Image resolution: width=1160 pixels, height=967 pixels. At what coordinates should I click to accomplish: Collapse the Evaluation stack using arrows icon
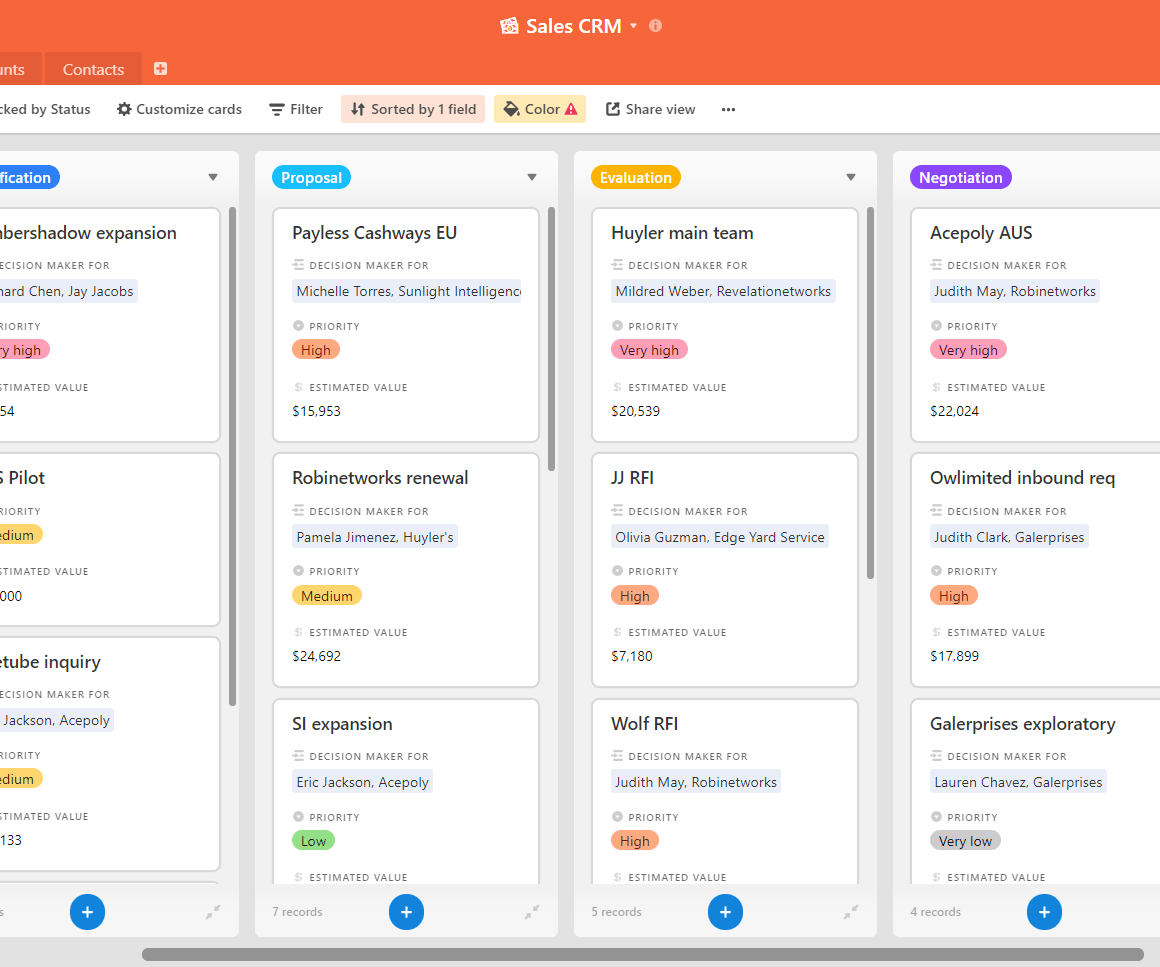coord(851,912)
